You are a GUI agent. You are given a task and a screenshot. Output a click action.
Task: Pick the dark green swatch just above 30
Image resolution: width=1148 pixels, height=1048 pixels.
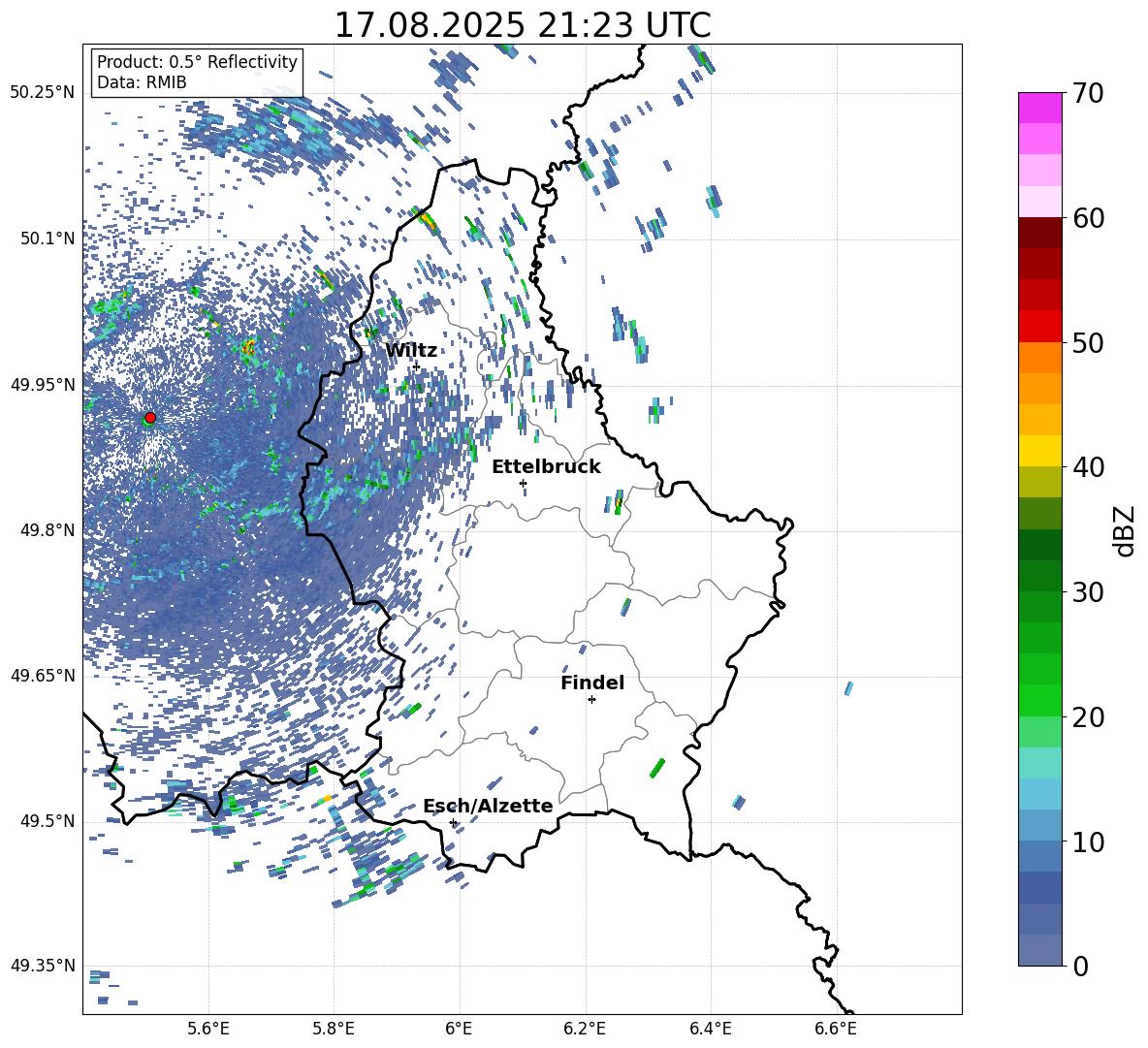pos(1039,576)
